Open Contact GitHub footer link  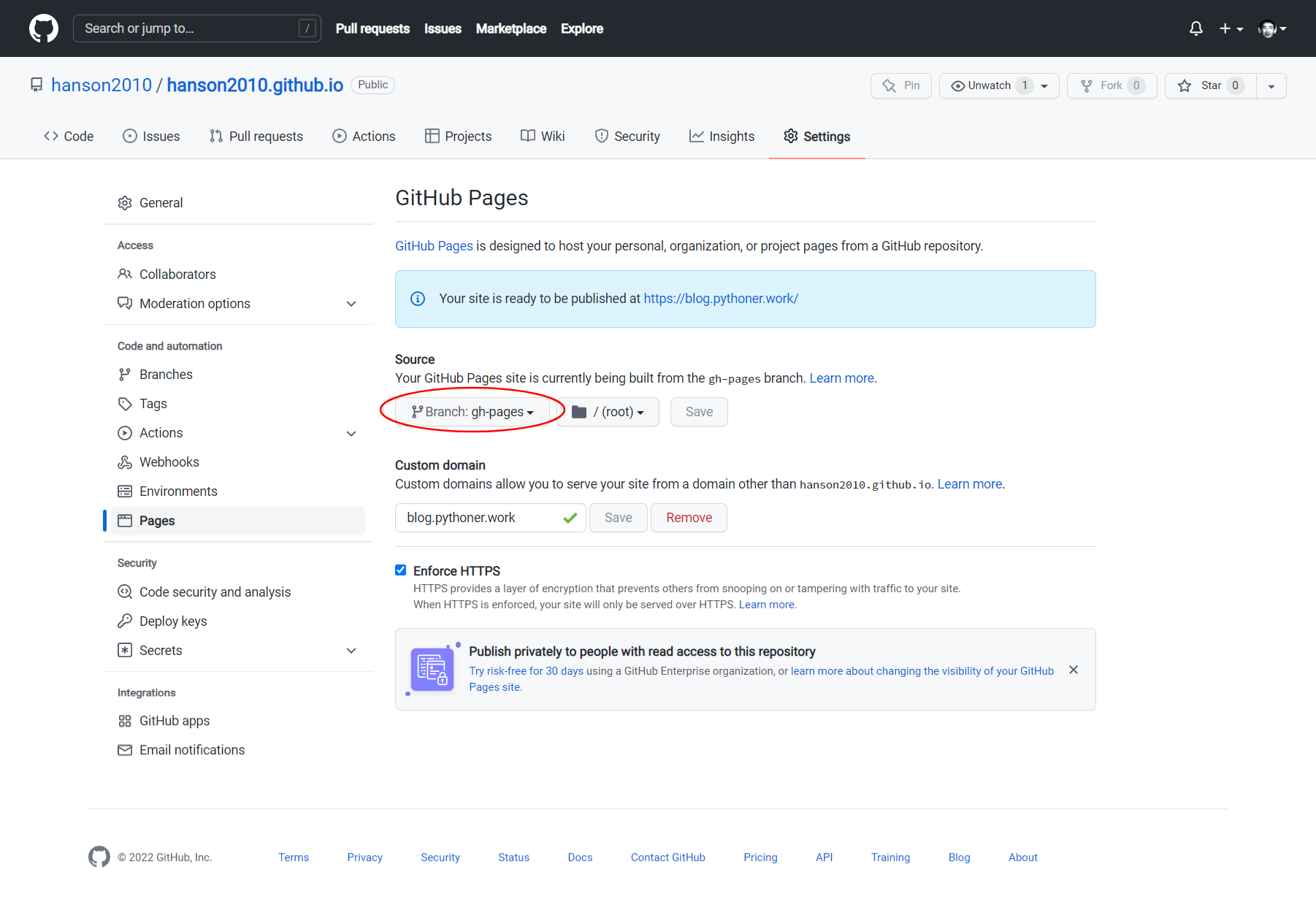tap(668, 857)
